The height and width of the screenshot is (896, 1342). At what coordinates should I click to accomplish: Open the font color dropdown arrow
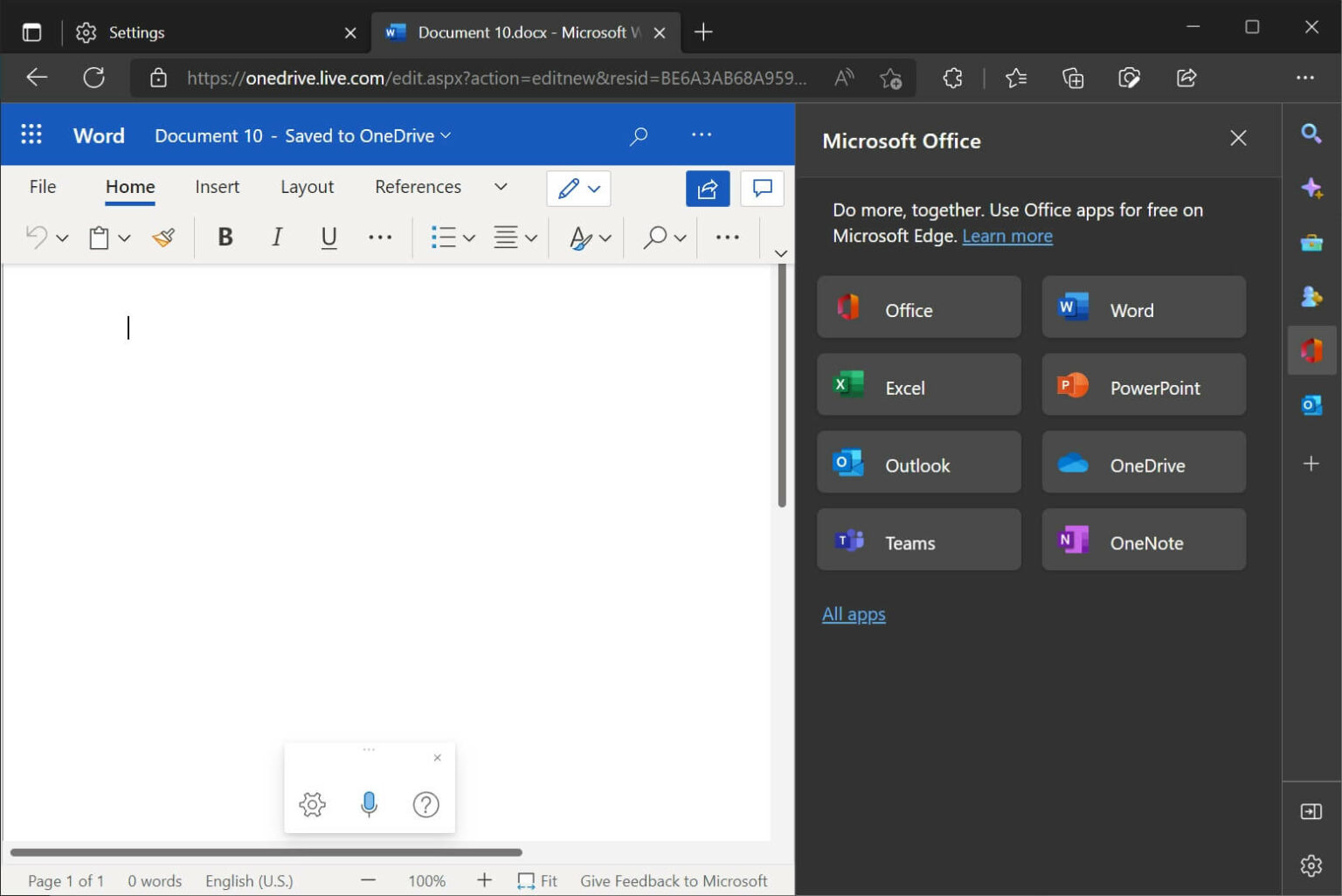coord(605,237)
